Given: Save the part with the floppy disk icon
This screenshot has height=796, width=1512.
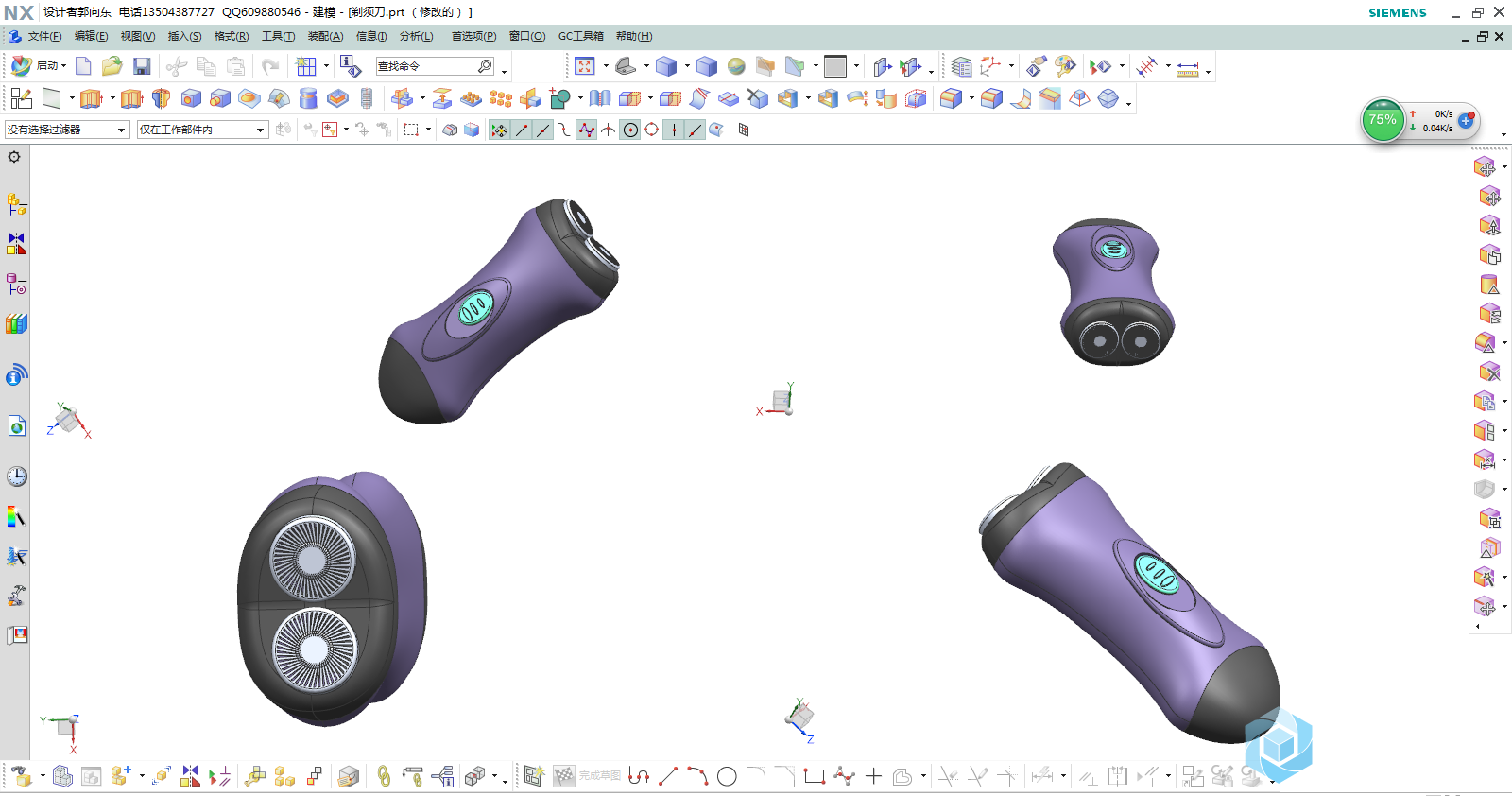Looking at the screenshot, I should (142, 66).
